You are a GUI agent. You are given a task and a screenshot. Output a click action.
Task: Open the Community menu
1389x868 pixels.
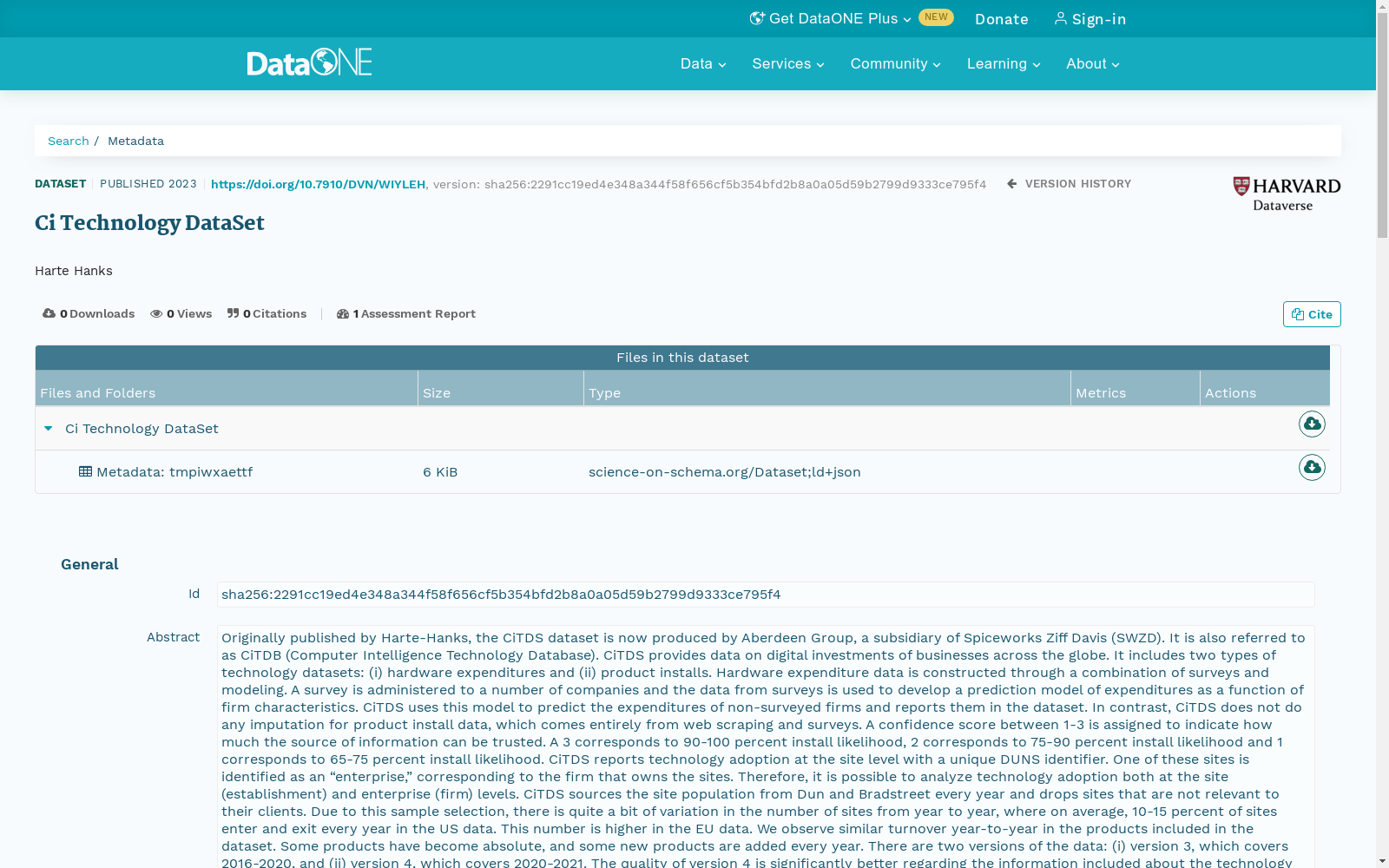[895, 63]
